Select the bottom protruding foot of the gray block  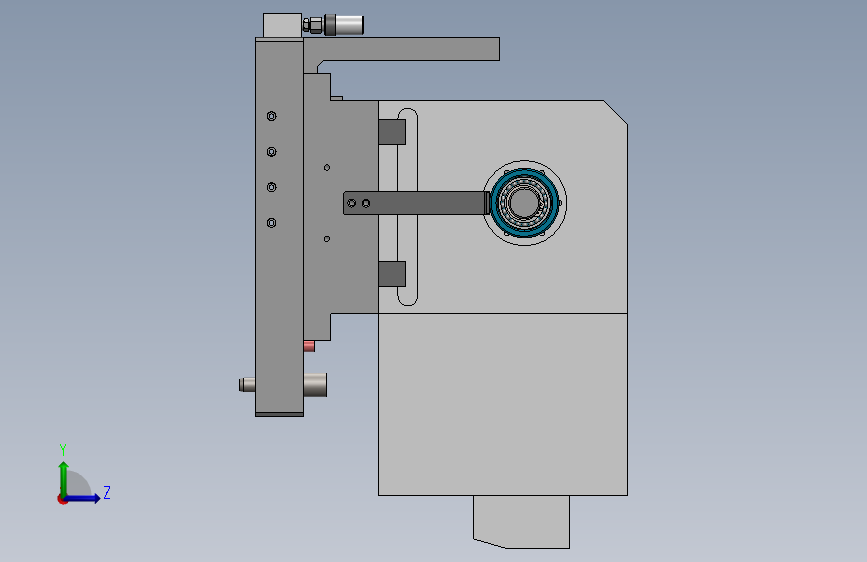pyautogui.click(x=521, y=522)
